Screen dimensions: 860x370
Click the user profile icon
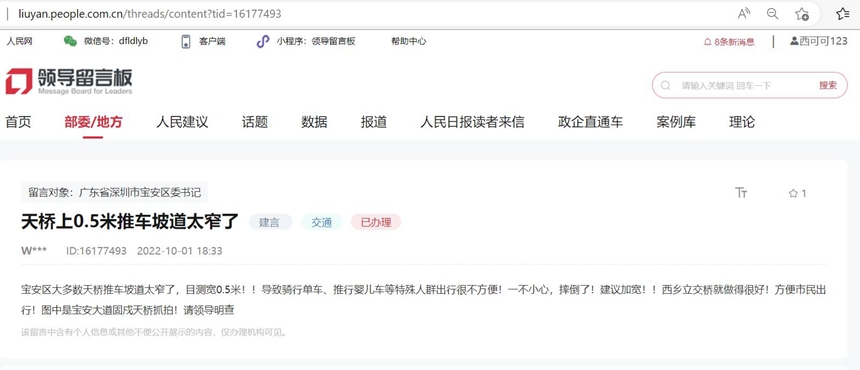tap(794, 41)
